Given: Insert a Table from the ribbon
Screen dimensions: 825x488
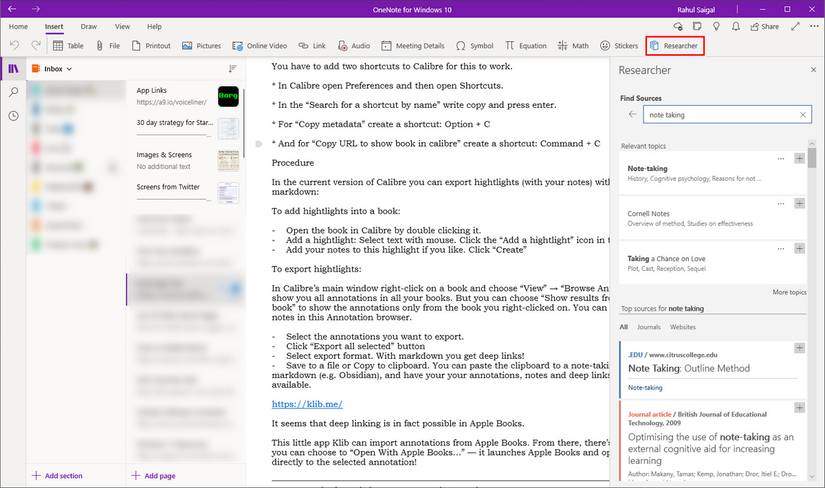Looking at the screenshot, I should pos(68,46).
